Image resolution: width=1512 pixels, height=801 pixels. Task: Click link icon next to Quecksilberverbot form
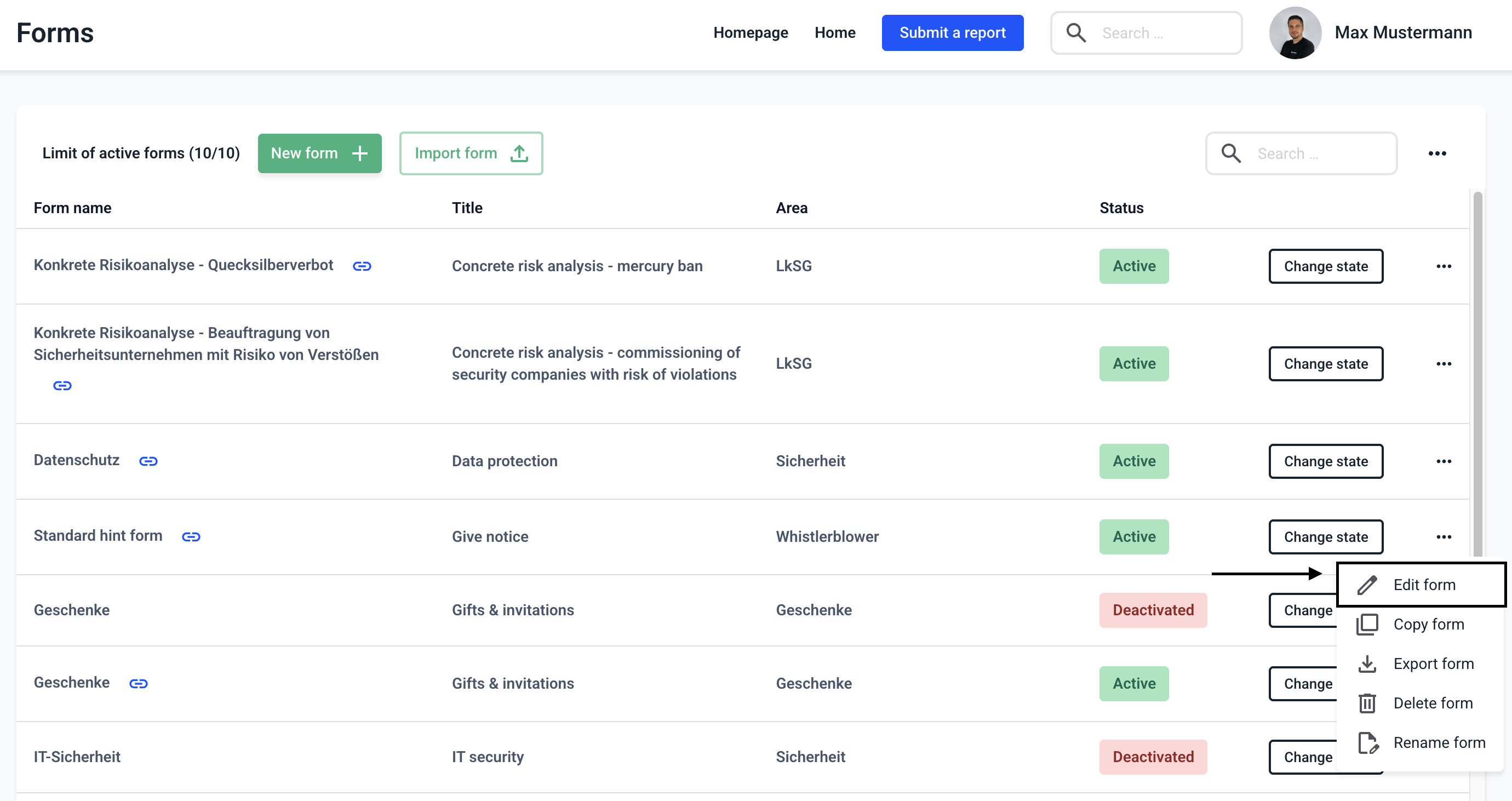click(362, 266)
